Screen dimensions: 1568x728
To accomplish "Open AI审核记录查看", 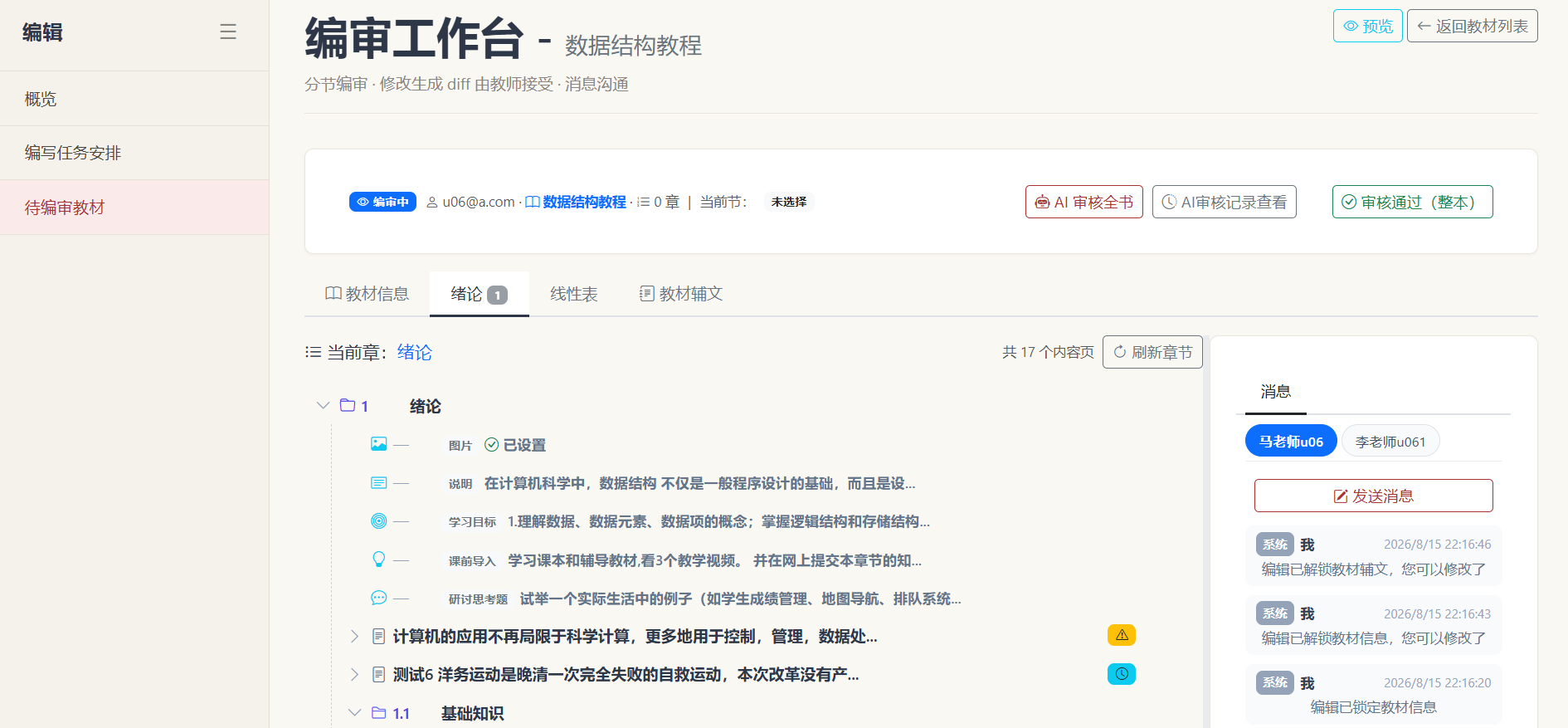I will 1225,202.
